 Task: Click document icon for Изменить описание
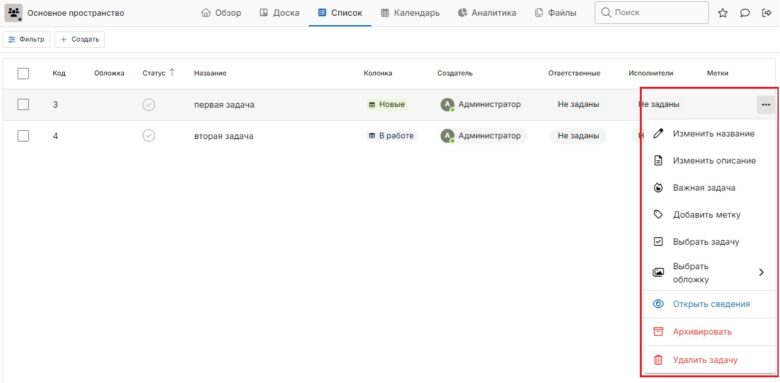tap(658, 161)
